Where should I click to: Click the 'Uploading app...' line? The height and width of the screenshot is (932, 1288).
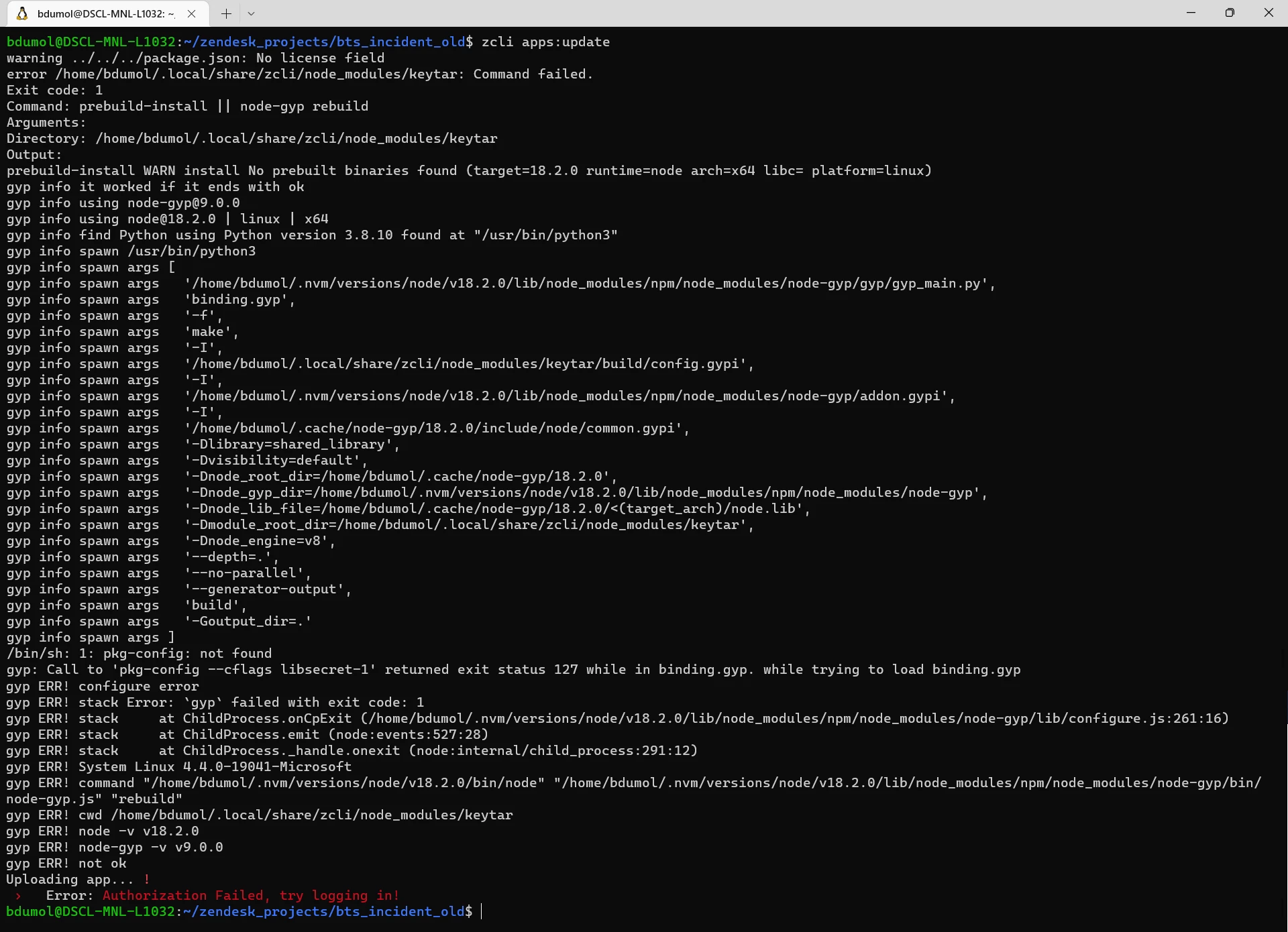[70, 879]
